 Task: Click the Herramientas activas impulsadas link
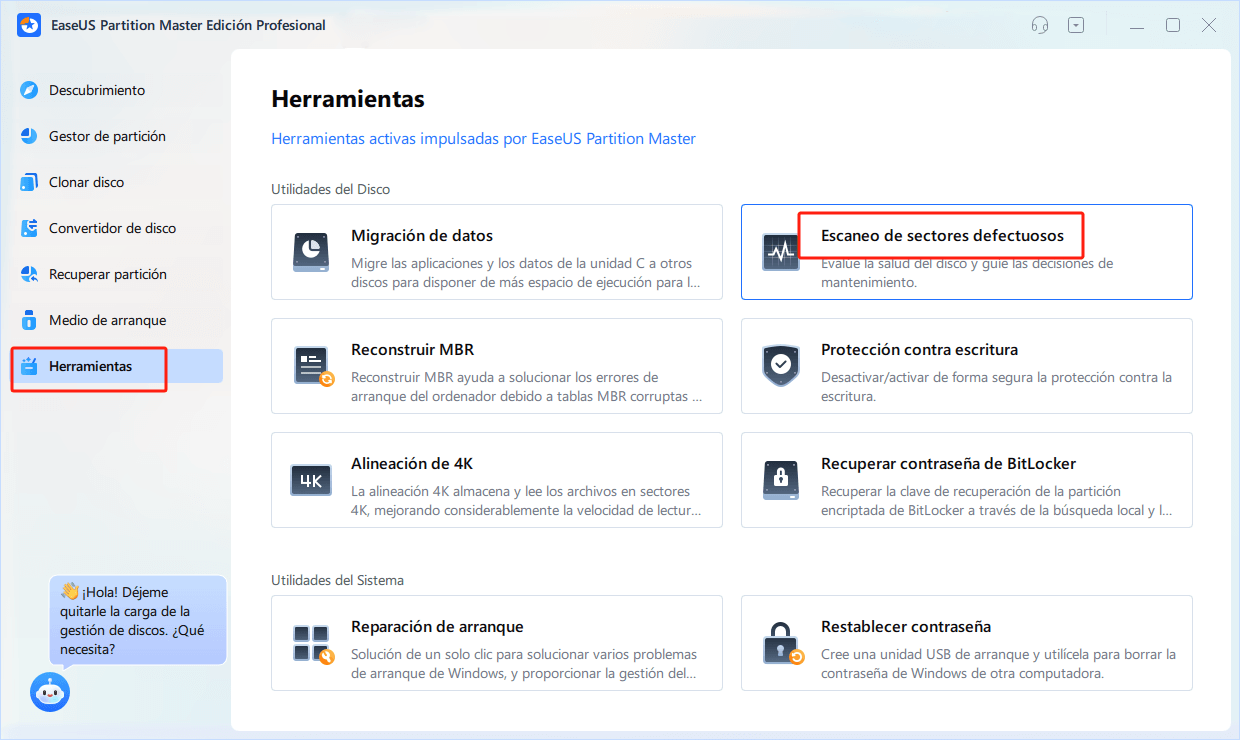[483, 139]
